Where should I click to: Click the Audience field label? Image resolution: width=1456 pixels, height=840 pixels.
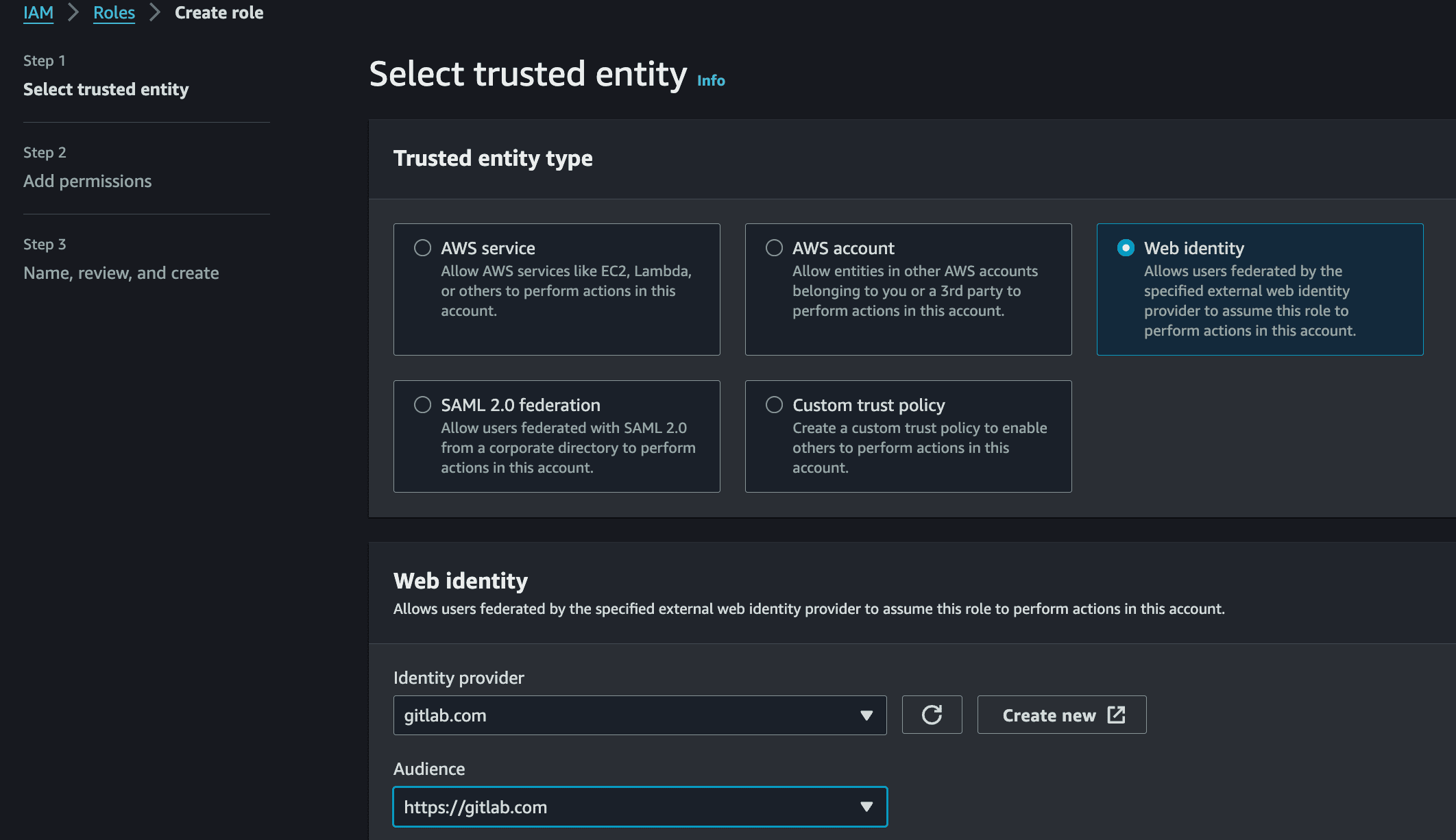click(429, 768)
